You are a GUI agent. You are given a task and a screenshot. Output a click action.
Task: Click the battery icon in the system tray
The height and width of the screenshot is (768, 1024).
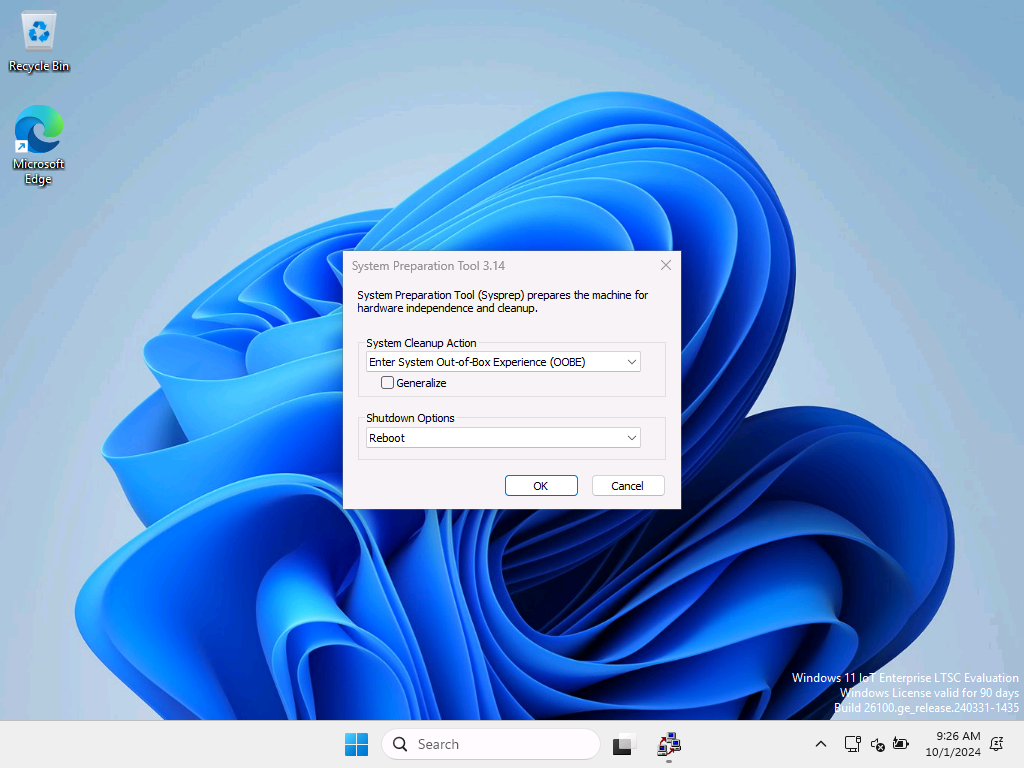pyautogui.click(x=901, y=745)
